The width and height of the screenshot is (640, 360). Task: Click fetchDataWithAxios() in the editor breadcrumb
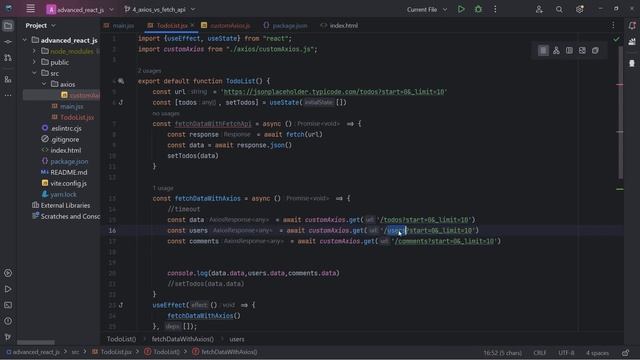click(x=182, y=339)
